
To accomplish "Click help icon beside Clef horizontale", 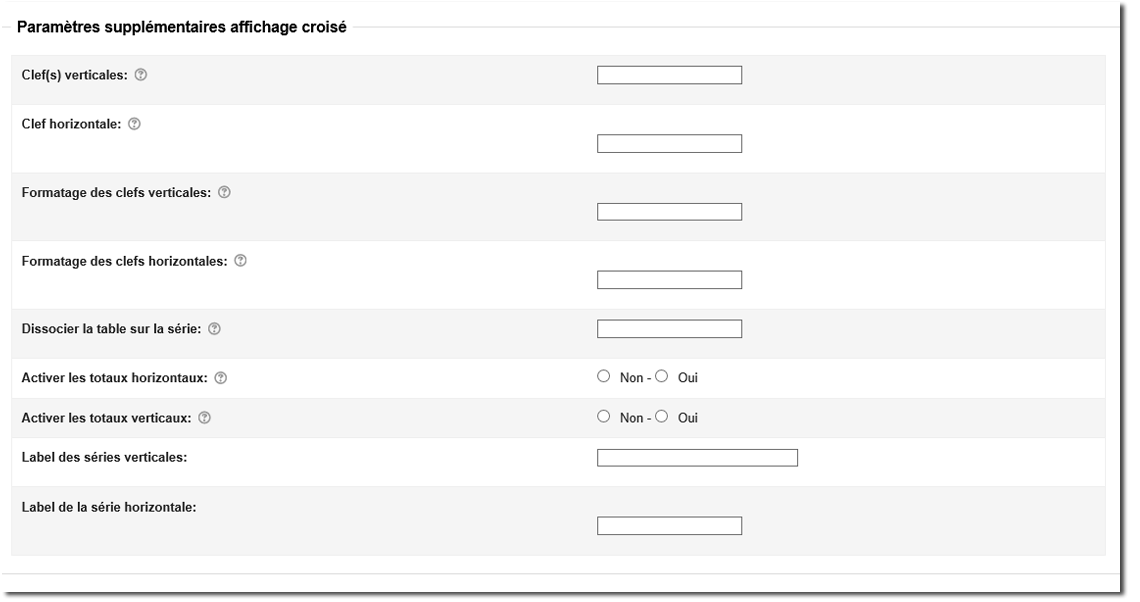I will click(135, 124).
